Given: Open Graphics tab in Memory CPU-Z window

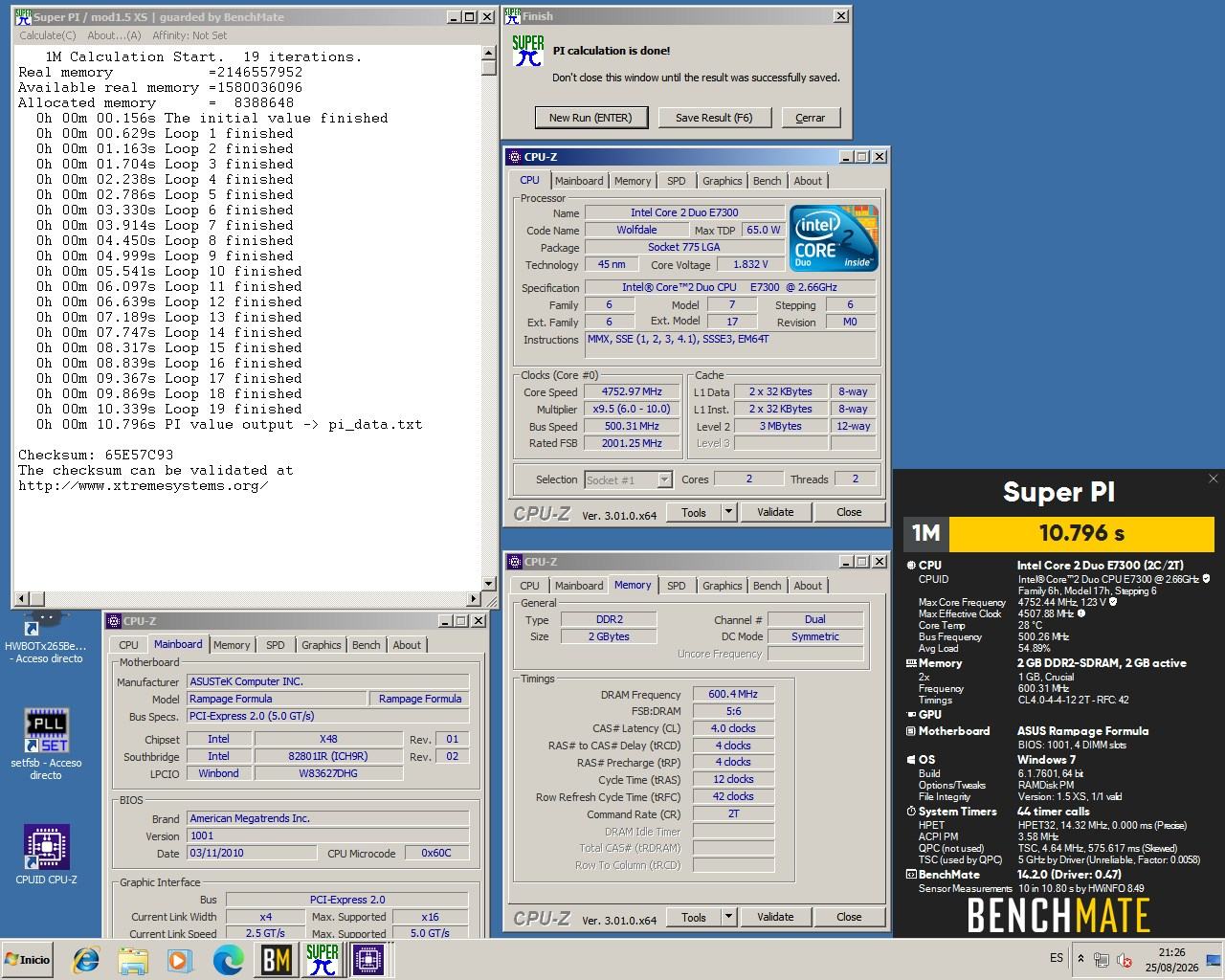Looking at the screenshot, I should tap(722, 586).
